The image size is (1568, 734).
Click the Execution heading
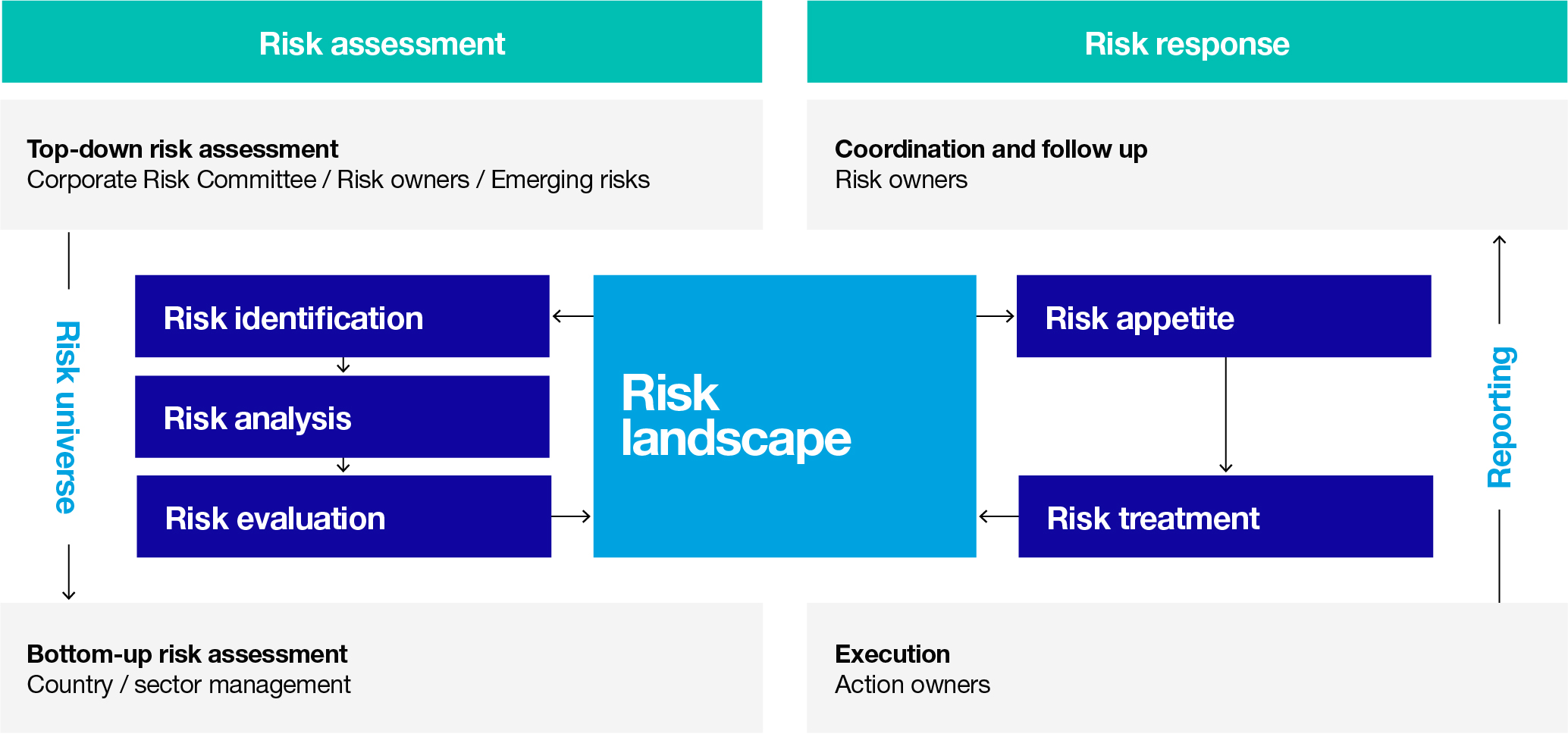click(892, 654)
